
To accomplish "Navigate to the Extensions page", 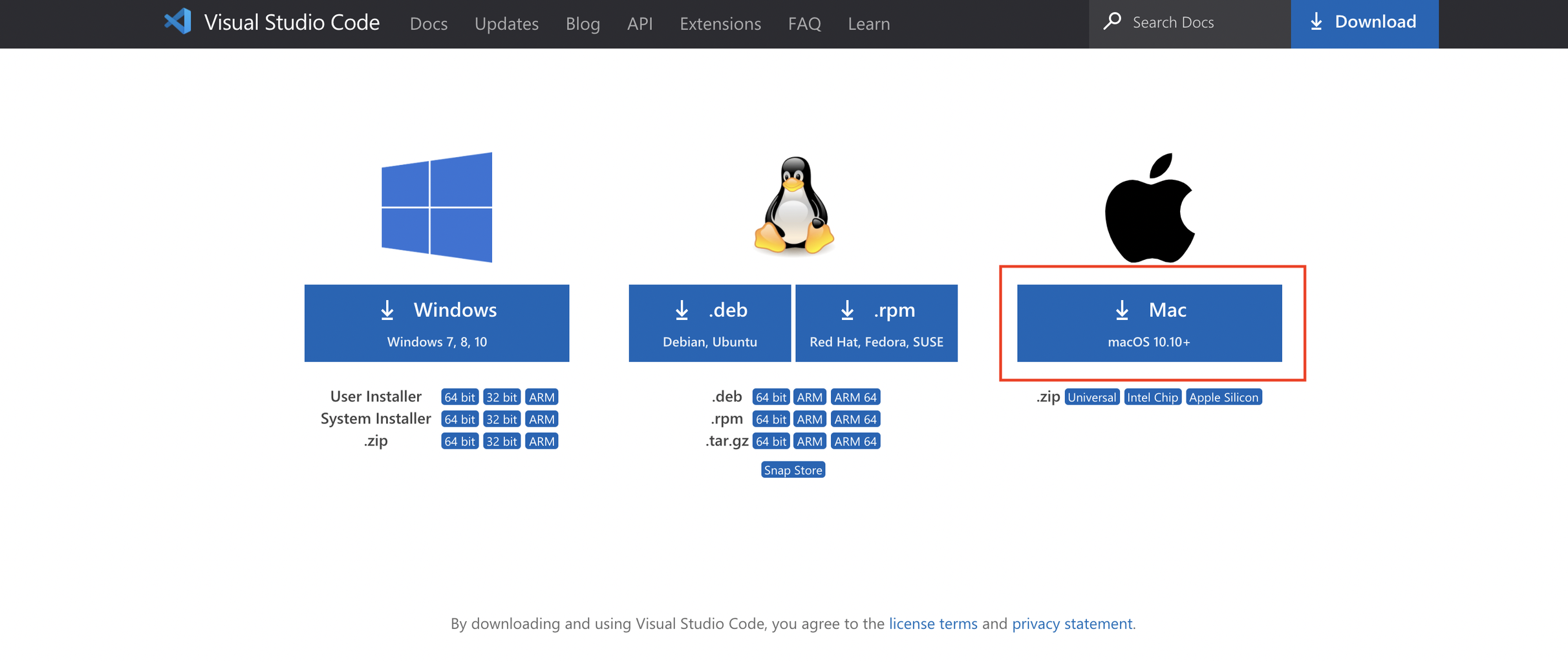I will point(720,23).
